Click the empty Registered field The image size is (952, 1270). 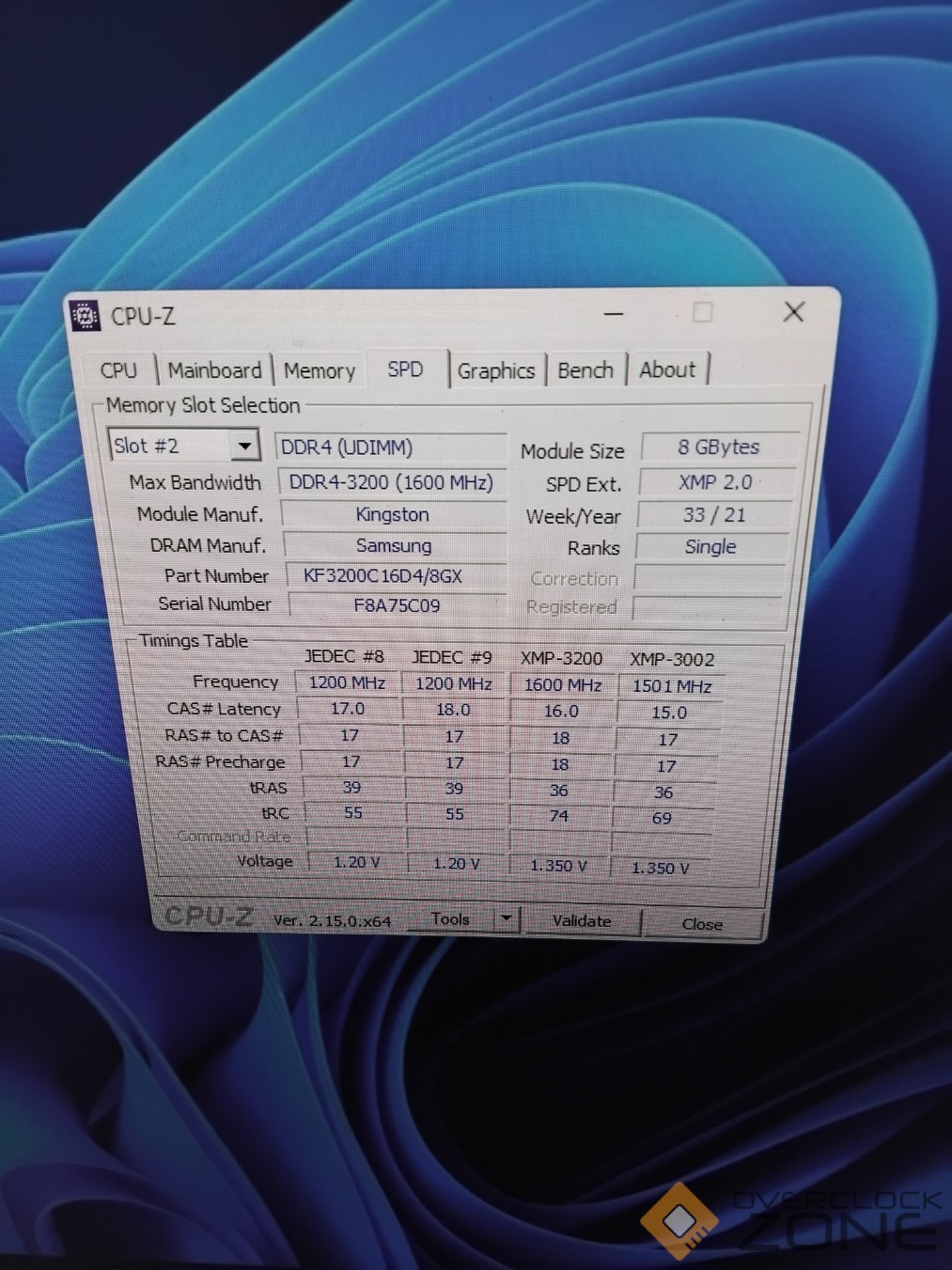tap(706, 608)
